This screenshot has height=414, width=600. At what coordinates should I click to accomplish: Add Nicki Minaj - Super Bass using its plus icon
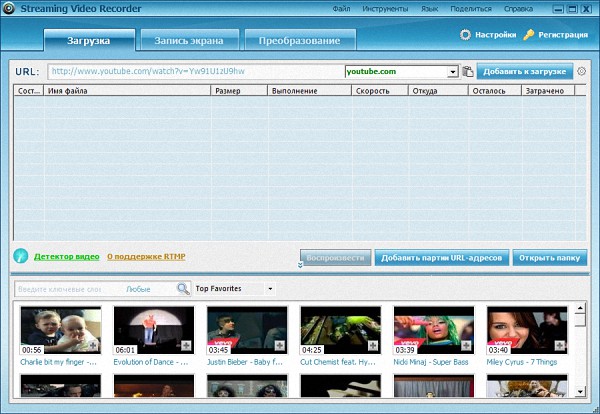[x=466, y=346]
